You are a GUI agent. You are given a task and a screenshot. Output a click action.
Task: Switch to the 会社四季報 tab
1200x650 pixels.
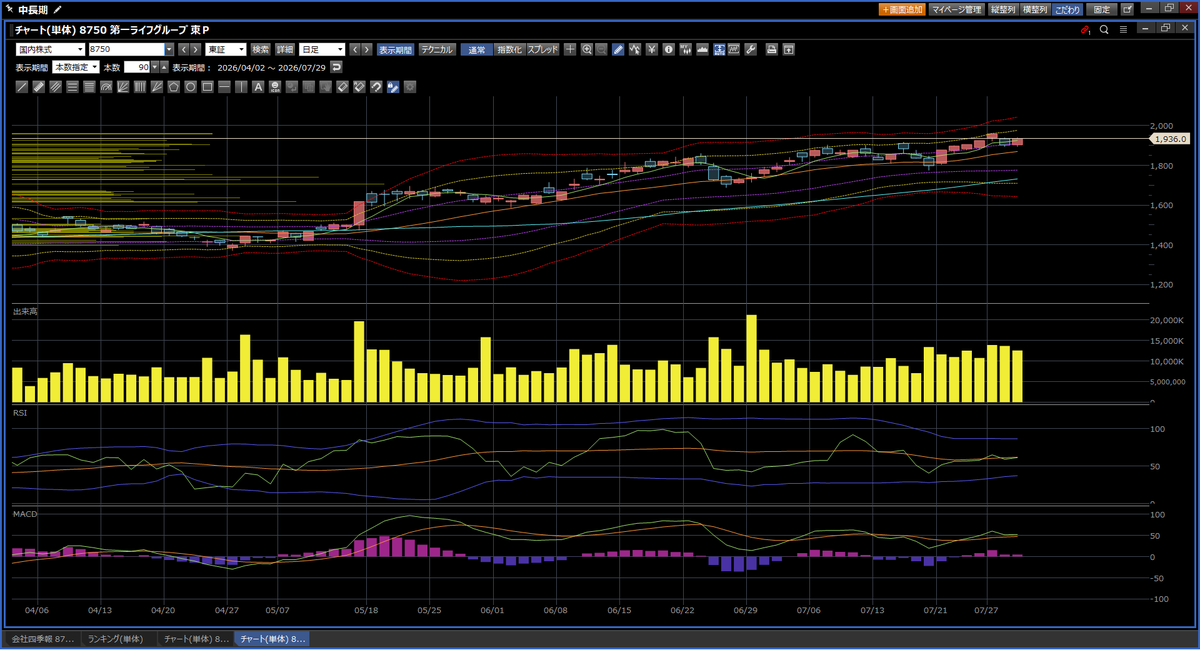click(x=41, y=638)
